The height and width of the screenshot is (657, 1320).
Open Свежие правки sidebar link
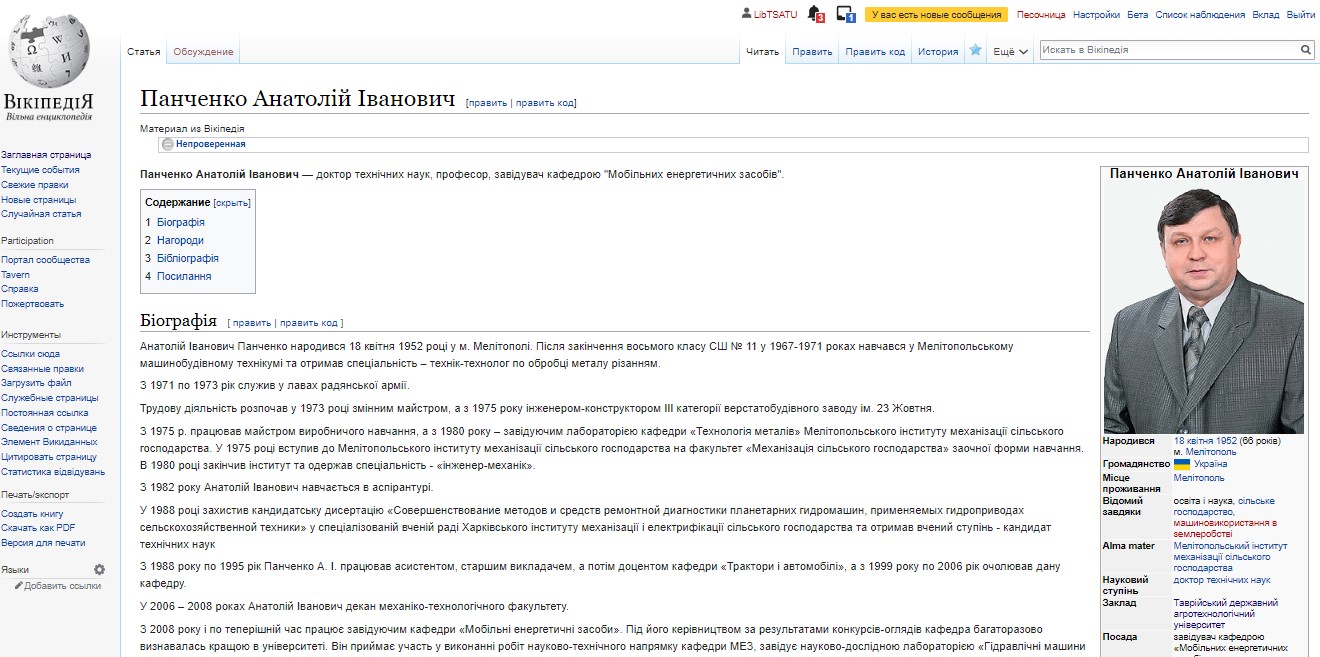(x=35, y=185)
